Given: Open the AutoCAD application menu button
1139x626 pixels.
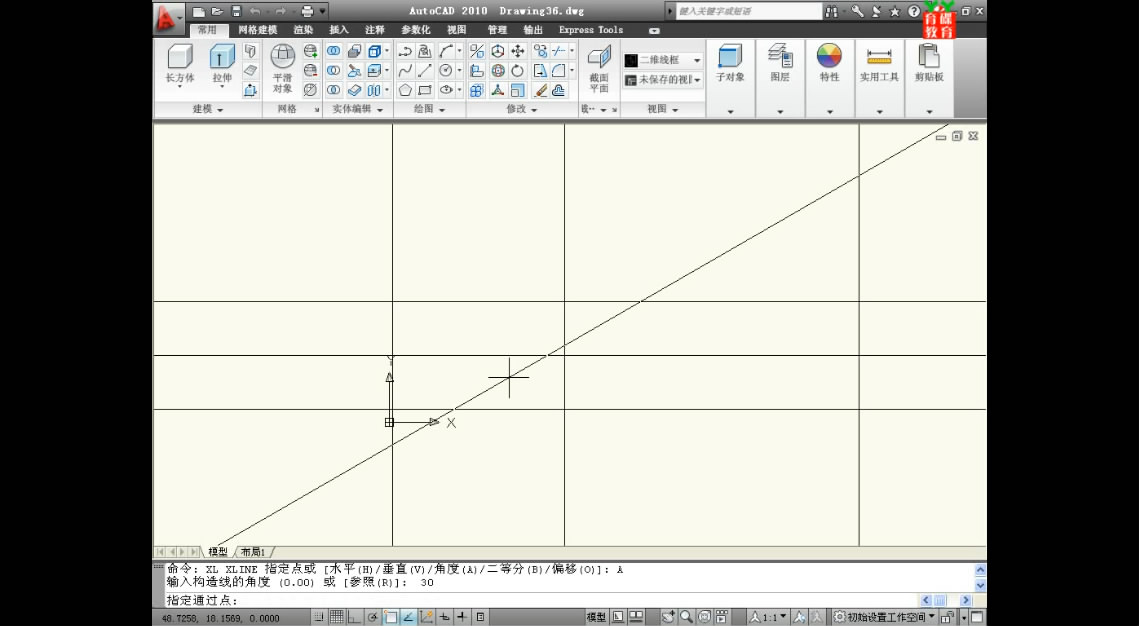Looking at the screenshot, I should (x=168, y=17).
